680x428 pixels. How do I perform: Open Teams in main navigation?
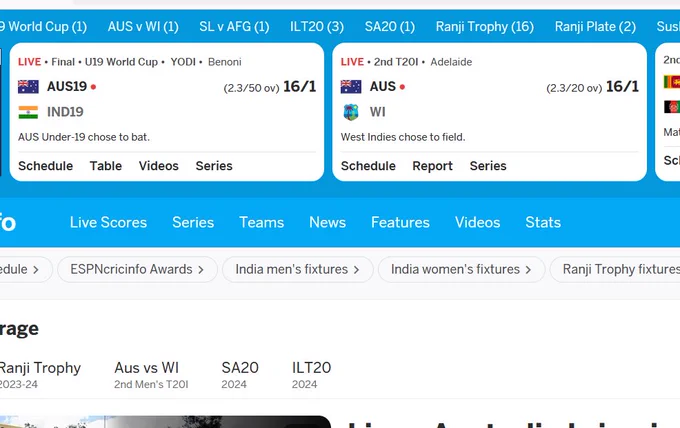pyautogui.click(x=262, y=222)
